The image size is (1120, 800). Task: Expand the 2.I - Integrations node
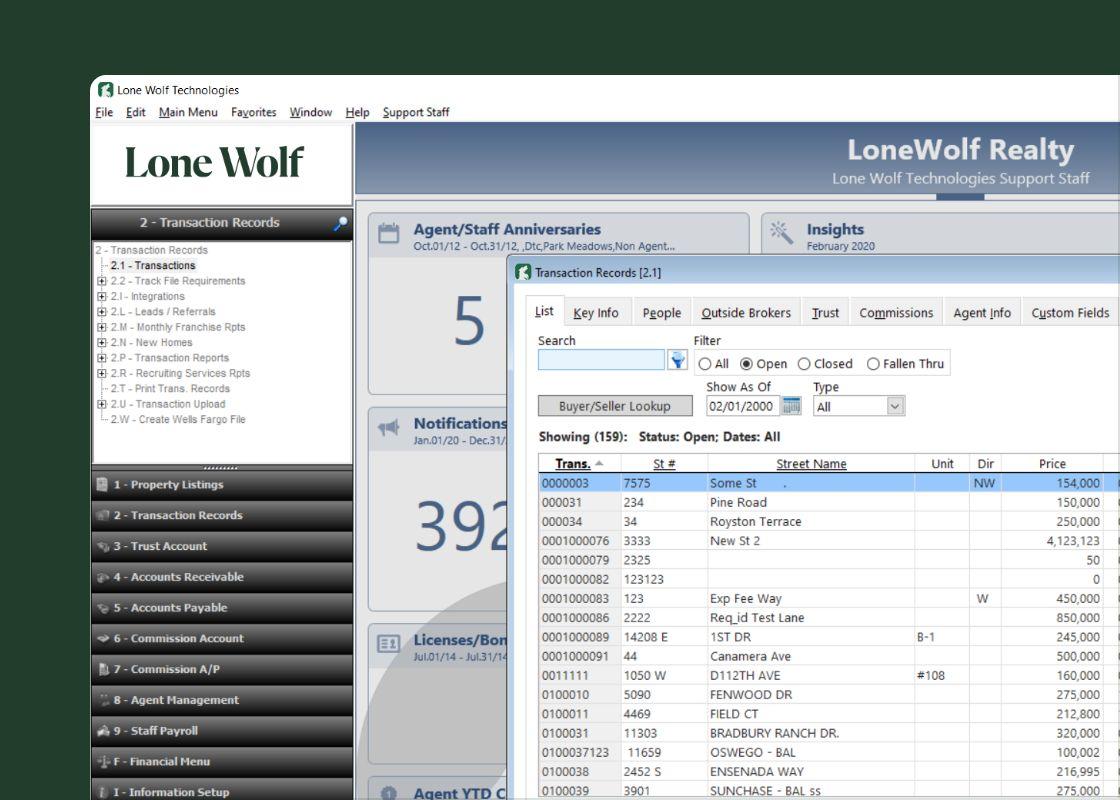click(101, 296)
